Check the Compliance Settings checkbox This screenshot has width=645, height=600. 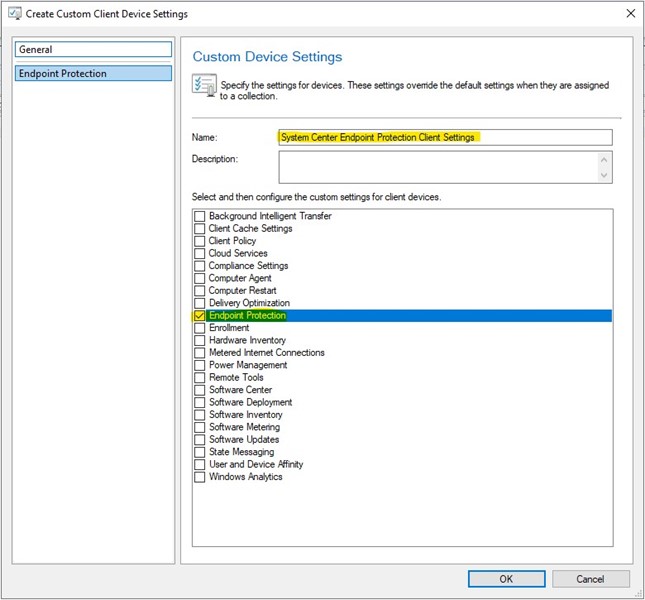pos(200,266)
